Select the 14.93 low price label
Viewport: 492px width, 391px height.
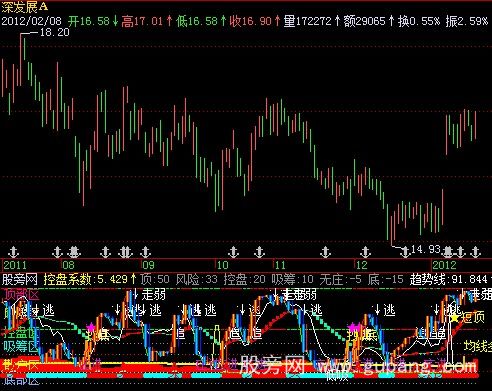point(425,249)
